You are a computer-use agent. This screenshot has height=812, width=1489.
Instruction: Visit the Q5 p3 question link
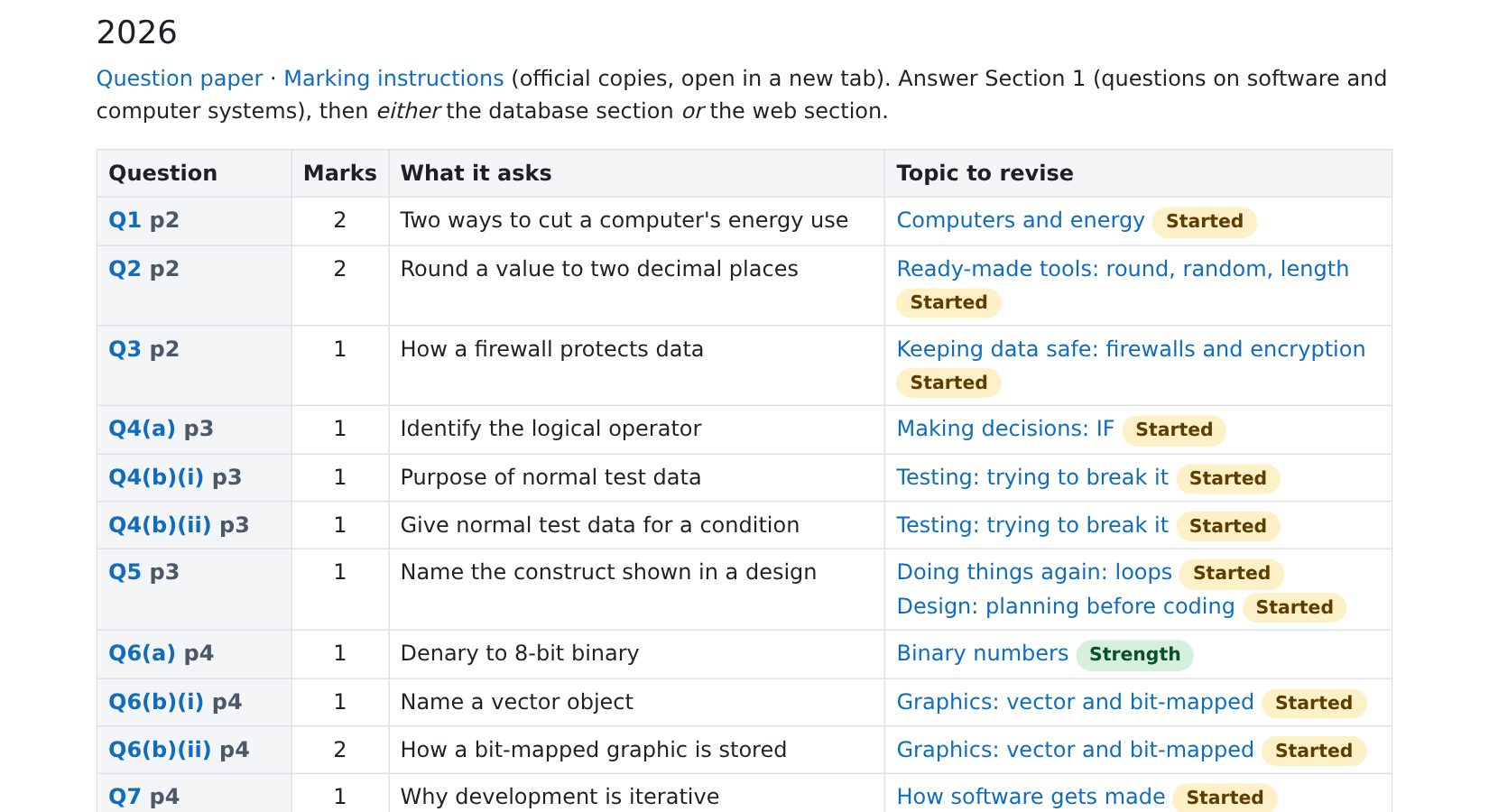143,572
